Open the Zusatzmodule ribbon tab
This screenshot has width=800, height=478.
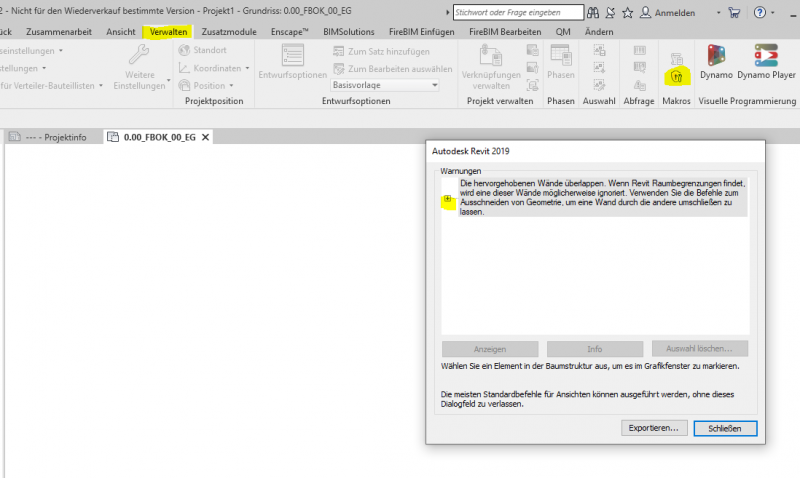[x=228, y=32]
